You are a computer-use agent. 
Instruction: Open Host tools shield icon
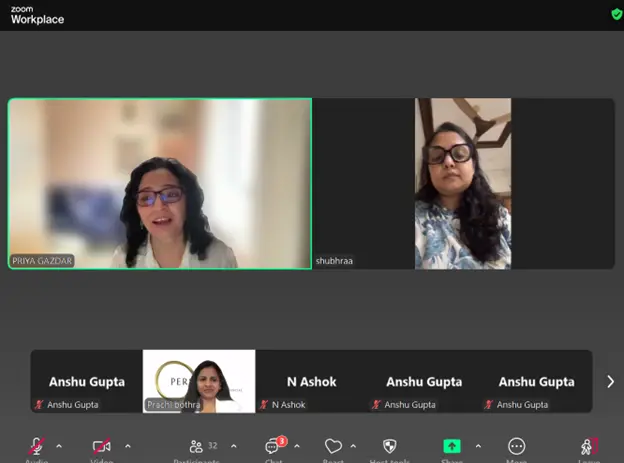tap(390, 446)
